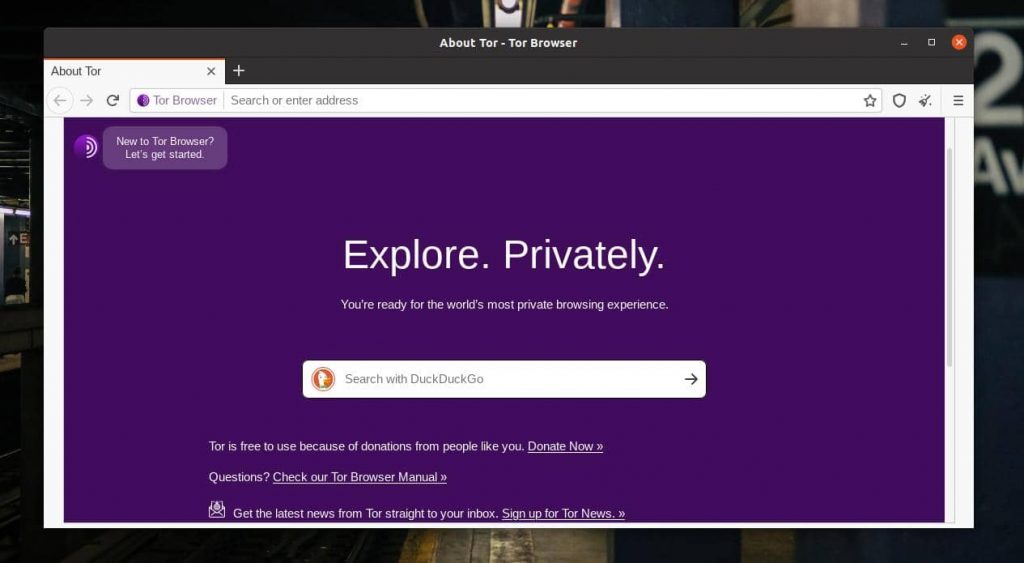The height and width of the screenshot is (563, 1024).
Task: Open Check our Tor Browser Manual link
Action: (360, 477)
